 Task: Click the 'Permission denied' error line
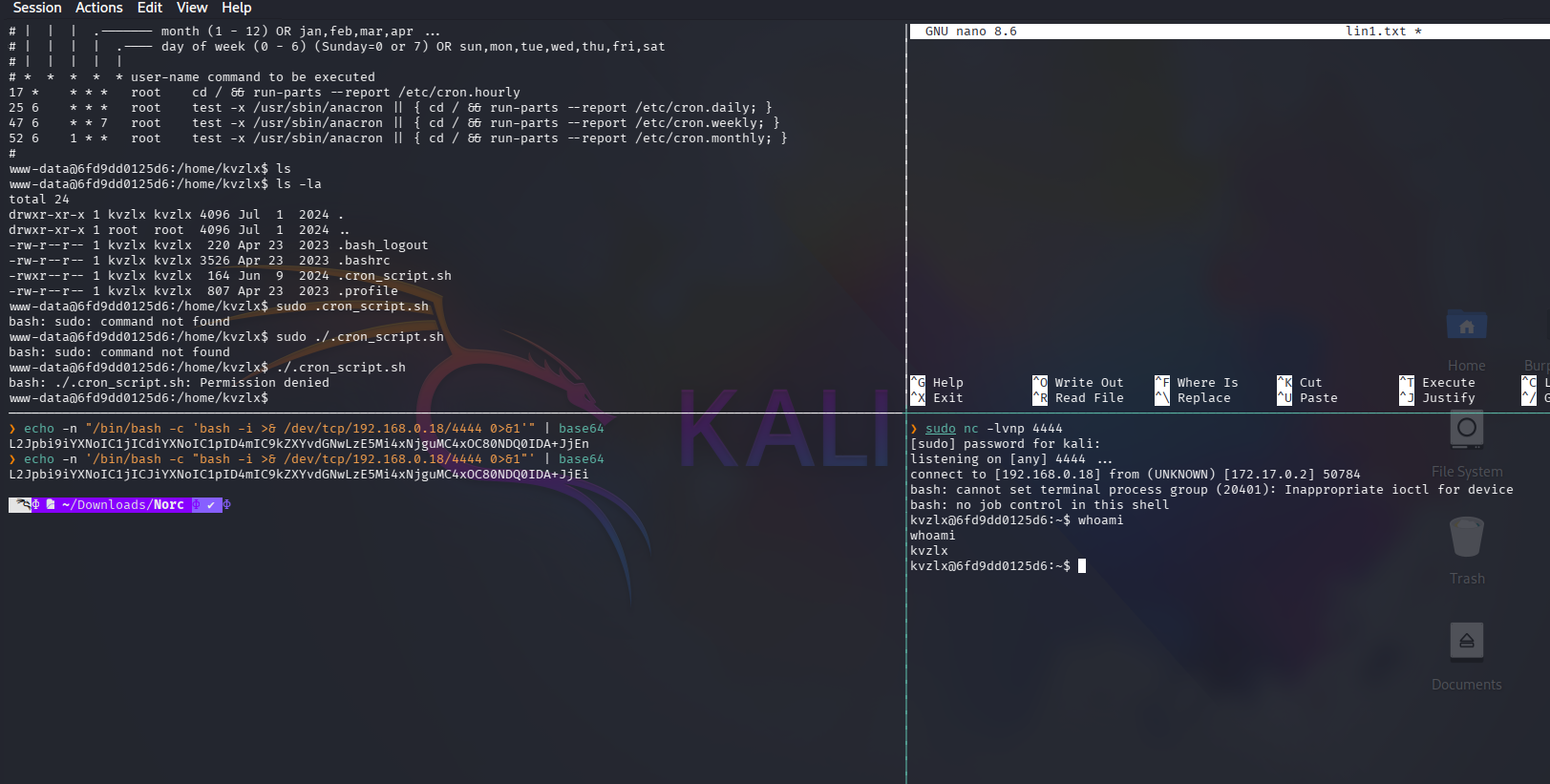pyautogui.click(x=169, y=383)
